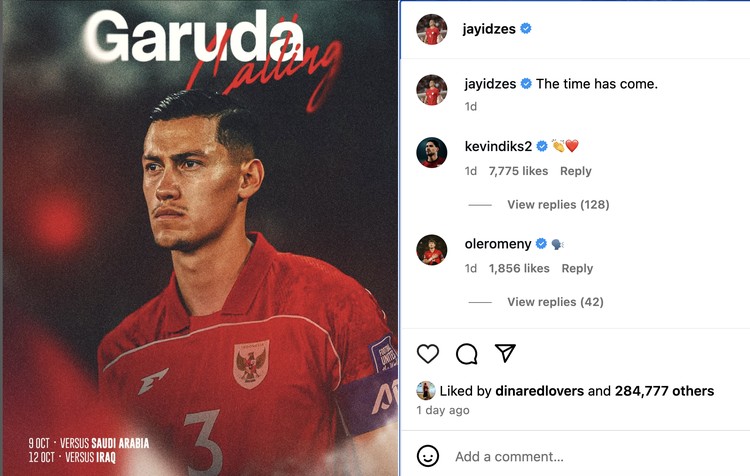Click the Garuda Calling post image
The width and height of the screenshot is (750, 476).
point(200,238)
